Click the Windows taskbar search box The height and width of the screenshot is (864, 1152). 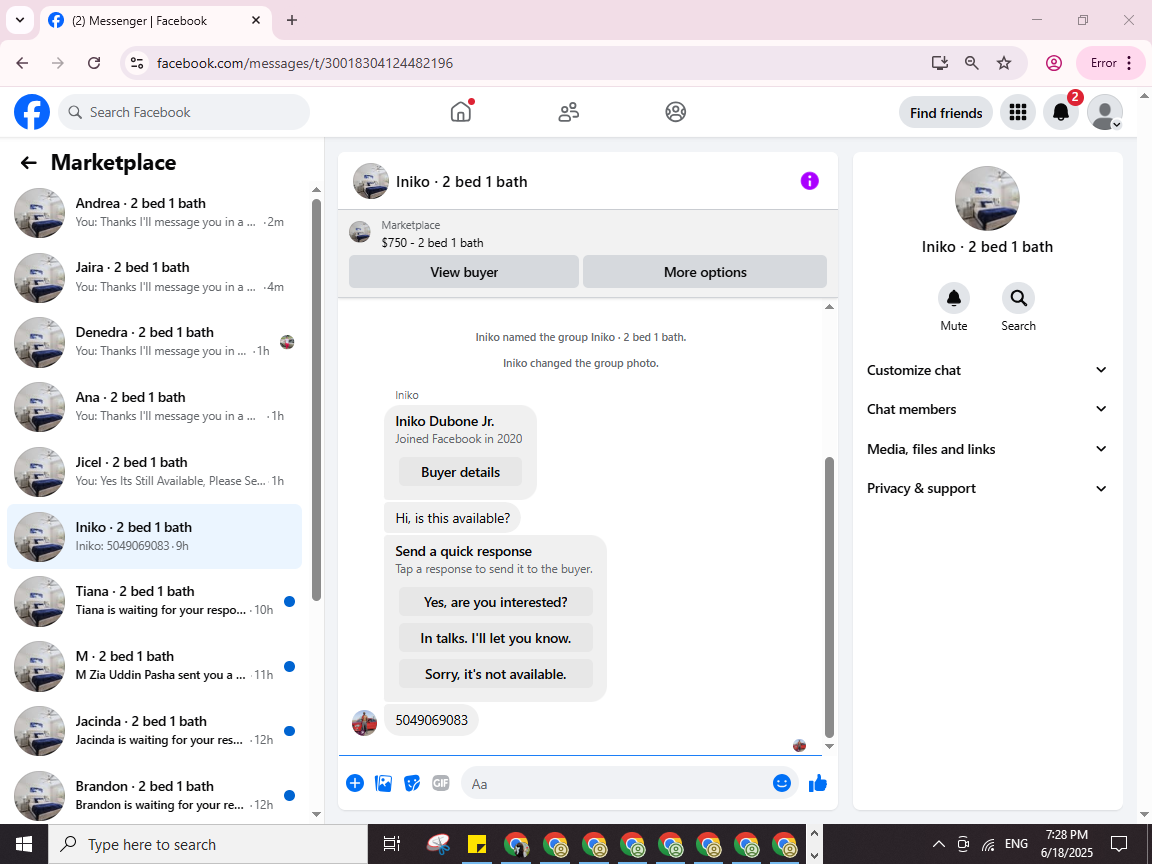[207, 845]
